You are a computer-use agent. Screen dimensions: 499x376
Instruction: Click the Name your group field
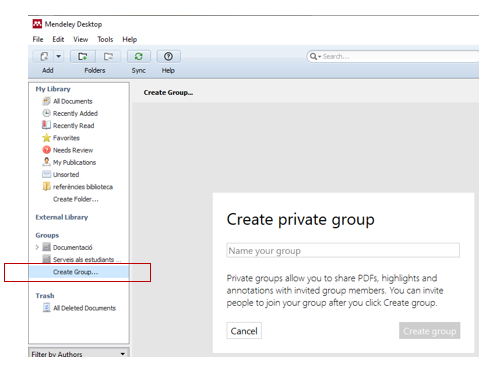point(343,250)
